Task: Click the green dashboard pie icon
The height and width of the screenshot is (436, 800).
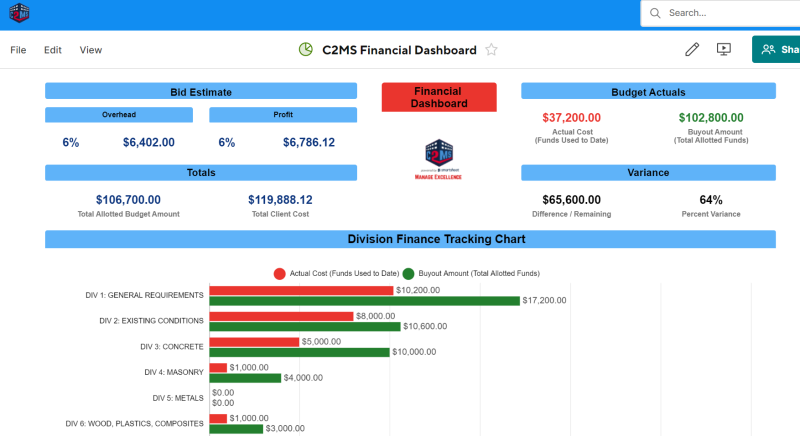Action: click(x=306, y=50)
